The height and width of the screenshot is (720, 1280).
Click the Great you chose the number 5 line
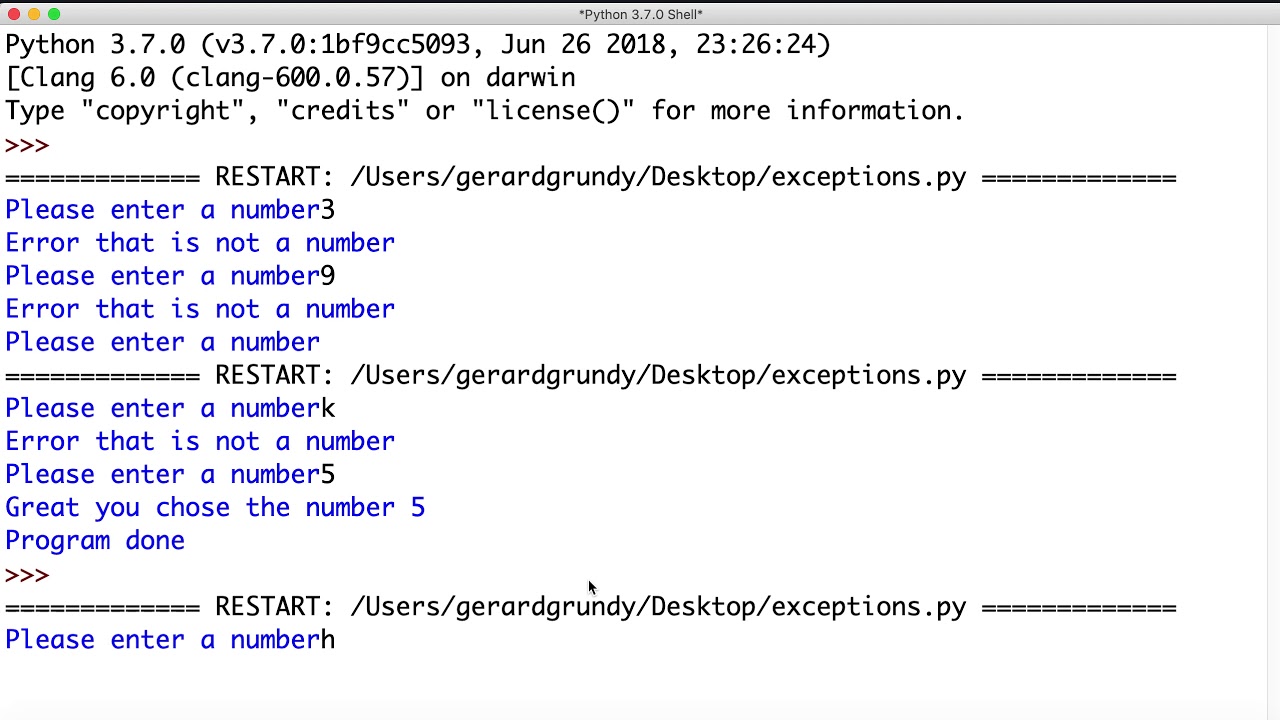coord(215,508)
